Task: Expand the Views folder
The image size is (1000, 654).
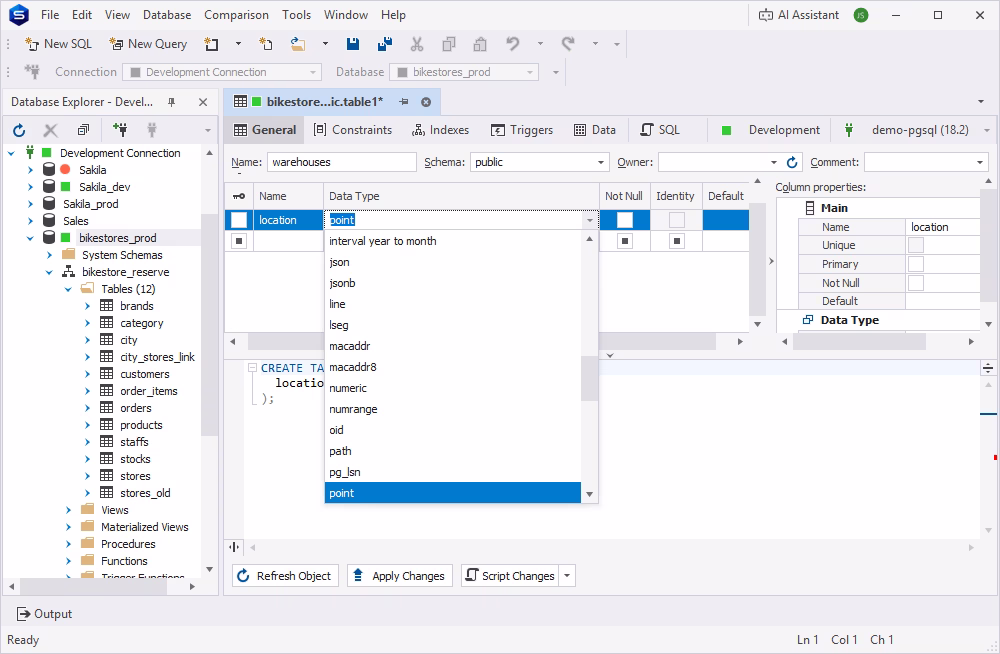Action: 68,510
